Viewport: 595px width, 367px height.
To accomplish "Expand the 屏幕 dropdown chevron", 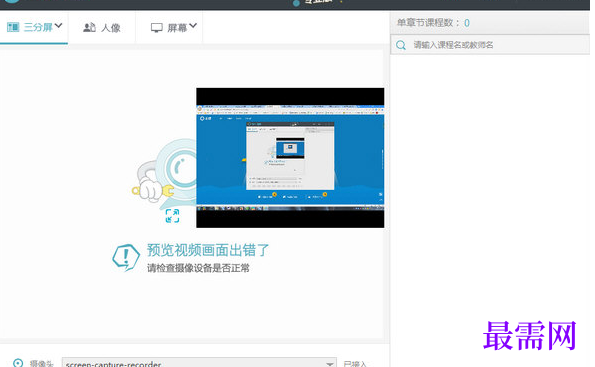I will pyautogui.click(x=193, y=26).
